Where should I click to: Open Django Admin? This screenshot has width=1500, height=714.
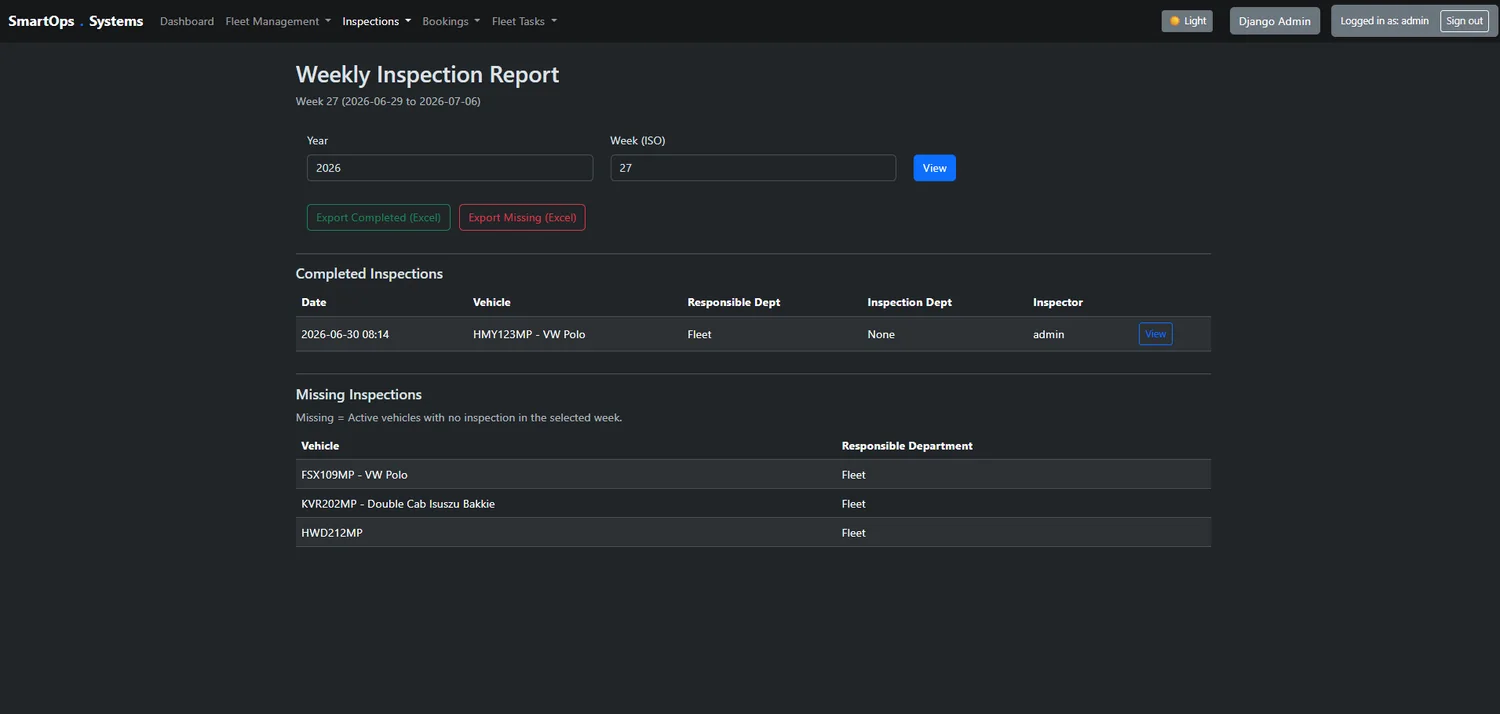tap(1275, 21)
